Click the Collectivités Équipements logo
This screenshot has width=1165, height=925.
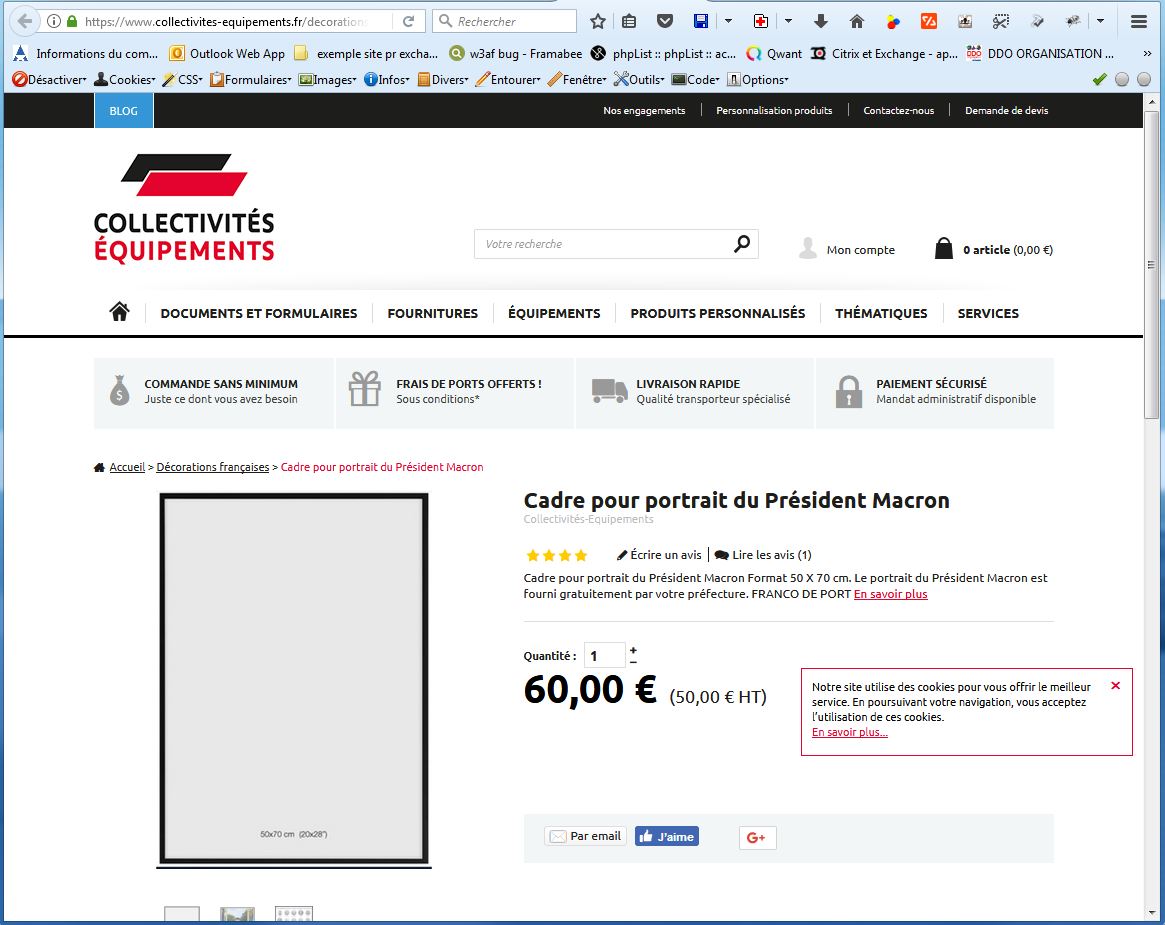tap(184, 208)
